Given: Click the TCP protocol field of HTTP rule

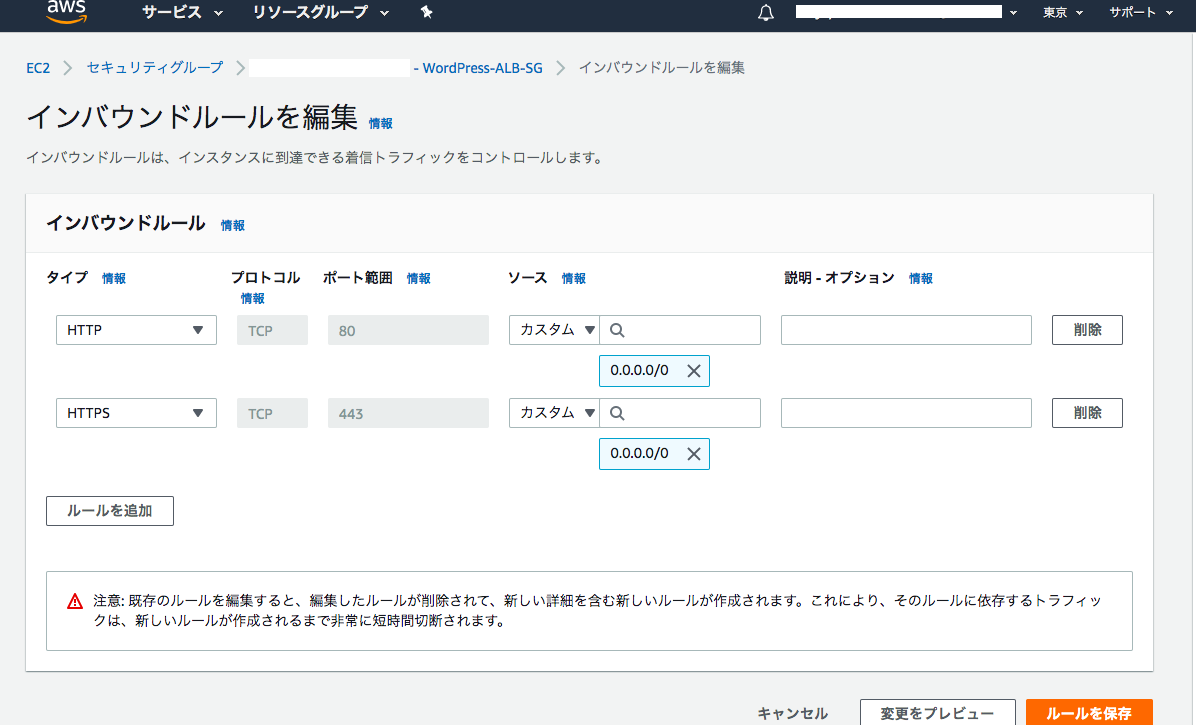Looking at the screenshot, I should click(x=272, y=330).
